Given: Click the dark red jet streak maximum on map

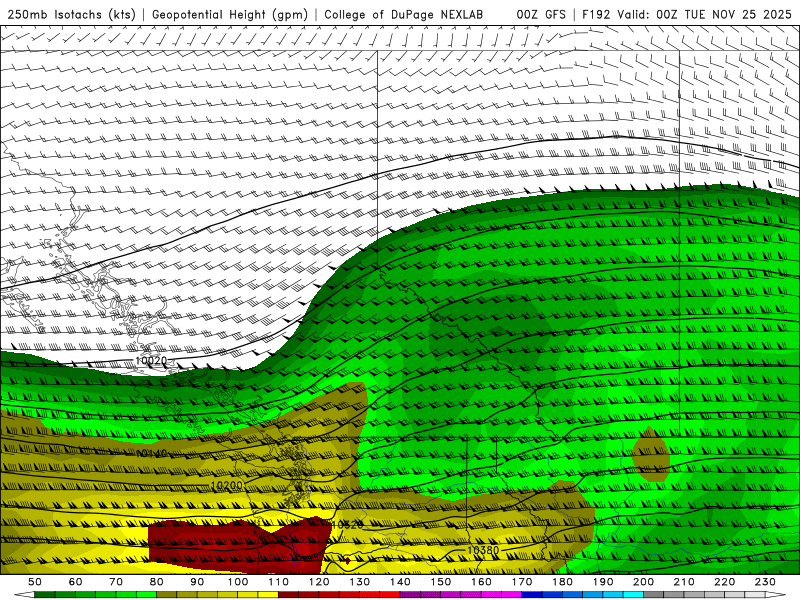Looking at the screenshot, I should (x=240, y=545).
